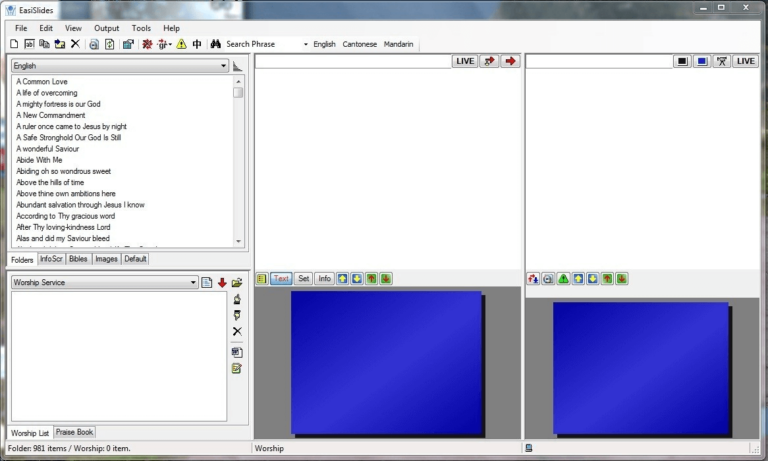Click the X remove icon beside worship list

click(237, 331)
